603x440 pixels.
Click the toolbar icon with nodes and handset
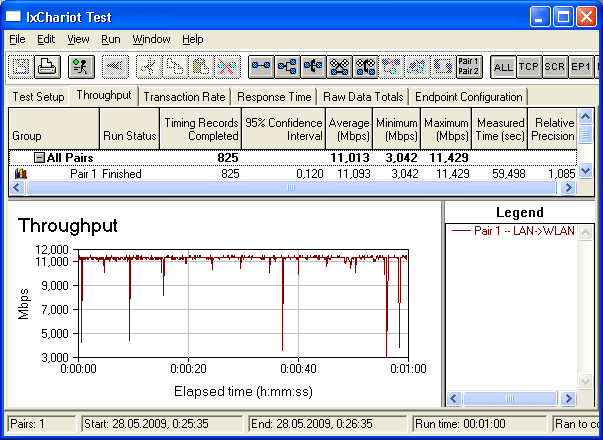tap(366, 67)
